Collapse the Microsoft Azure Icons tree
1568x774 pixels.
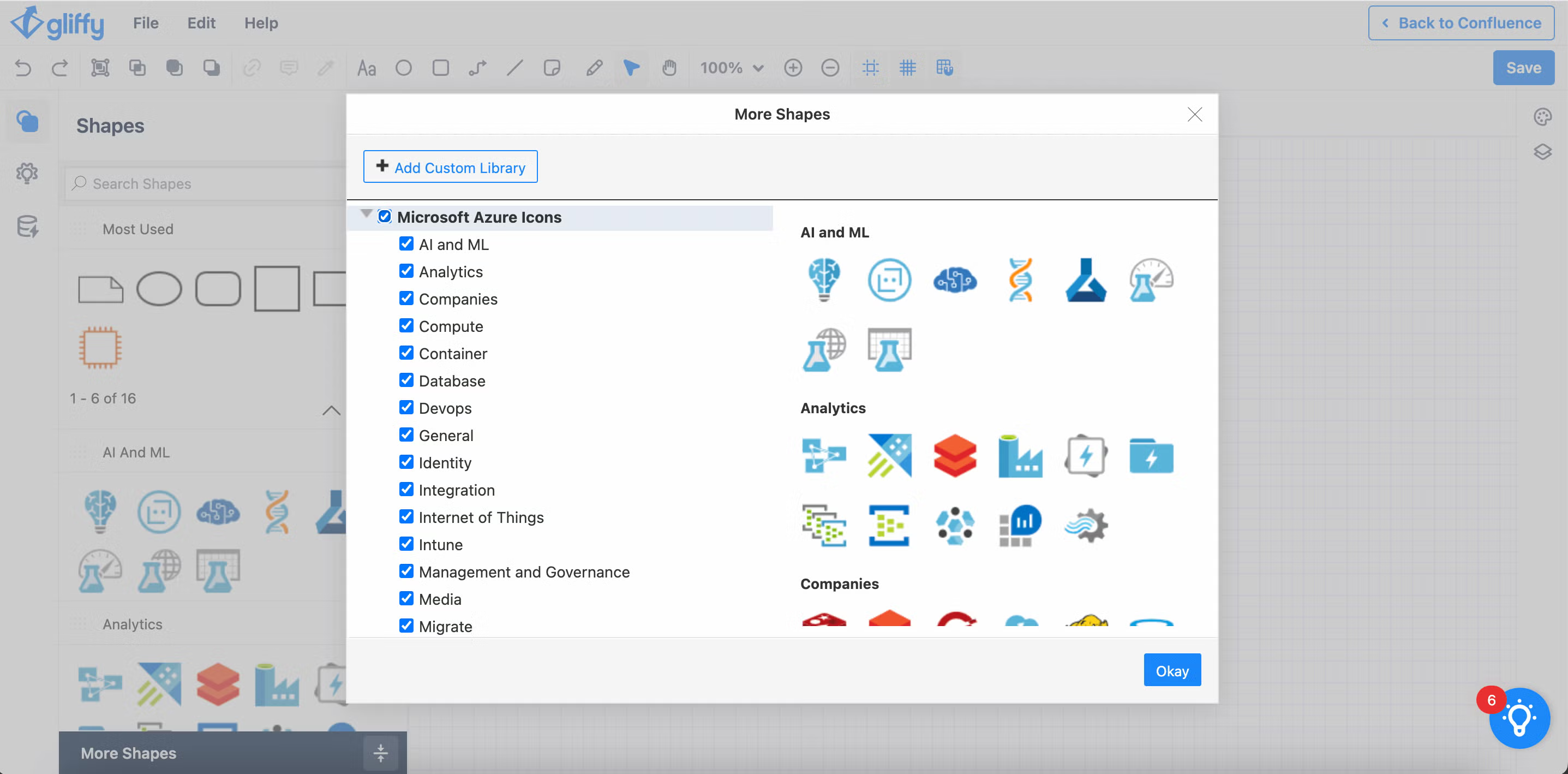pyautogui.click(x=366, y=214)
